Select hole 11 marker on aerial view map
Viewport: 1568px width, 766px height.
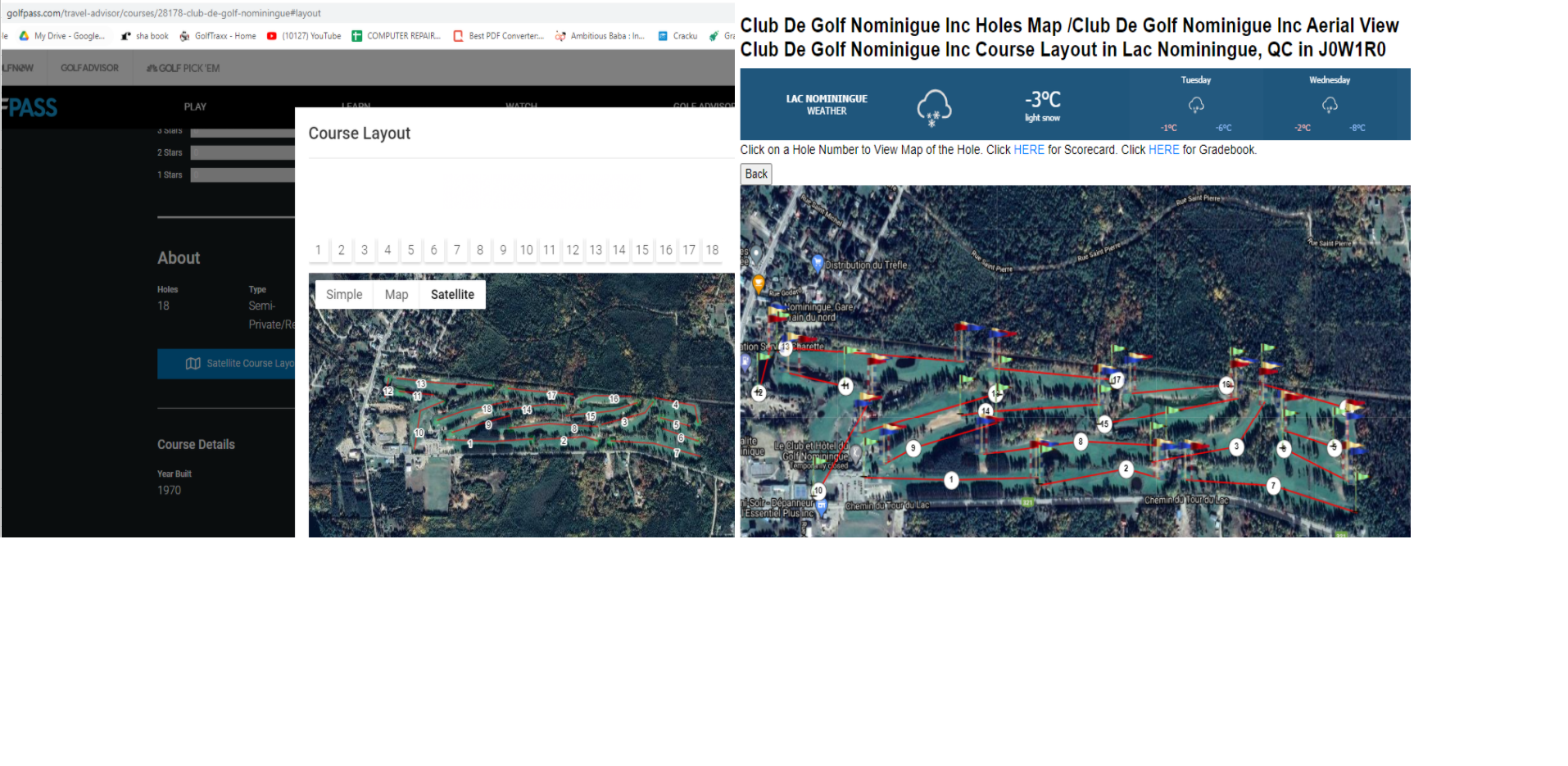coord(845,385)
